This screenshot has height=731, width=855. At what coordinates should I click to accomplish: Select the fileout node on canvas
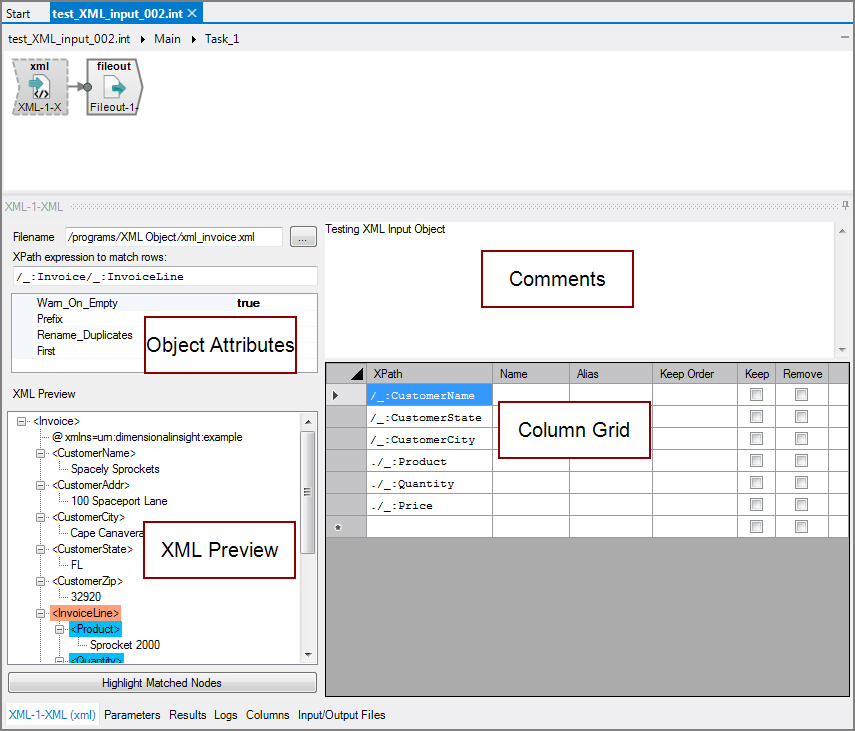point(113,87)
